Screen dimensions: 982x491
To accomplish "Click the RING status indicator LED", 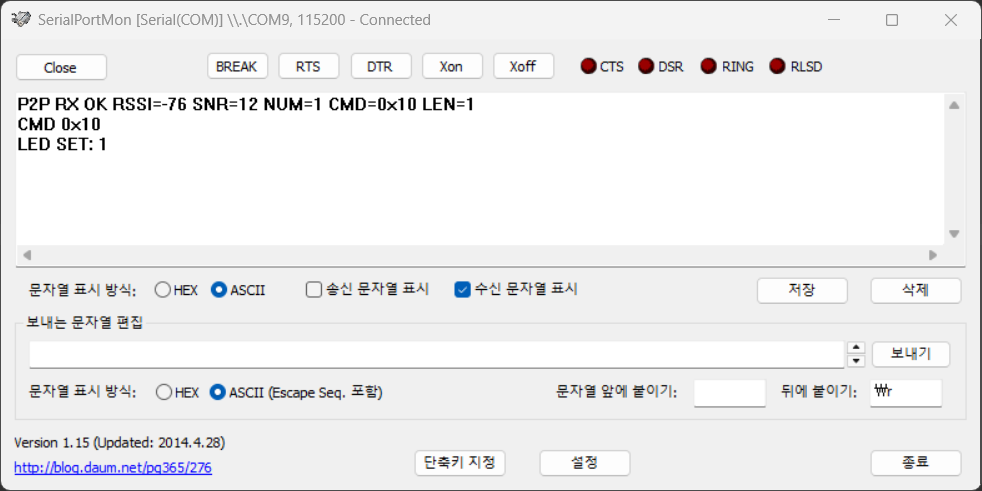I will pyautogui.click(x=708, y=66).
